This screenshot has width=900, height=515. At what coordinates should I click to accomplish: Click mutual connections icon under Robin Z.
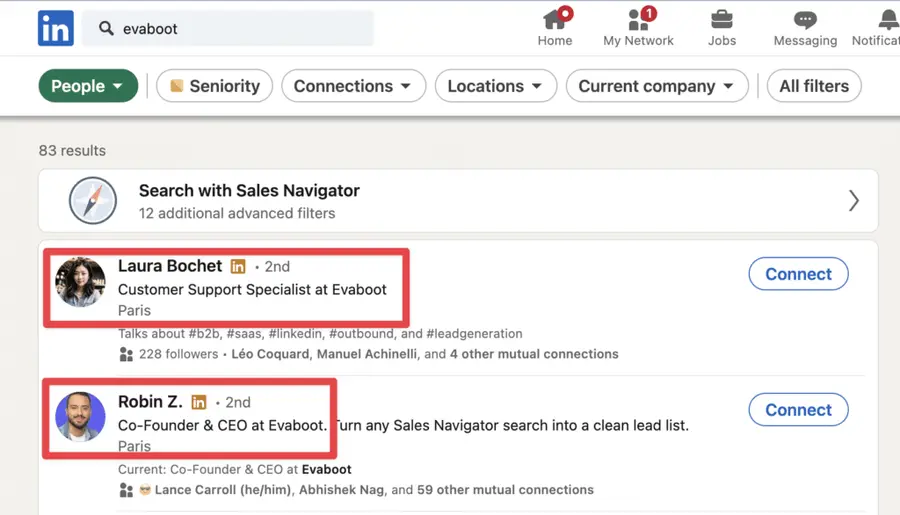click(126, 490)
